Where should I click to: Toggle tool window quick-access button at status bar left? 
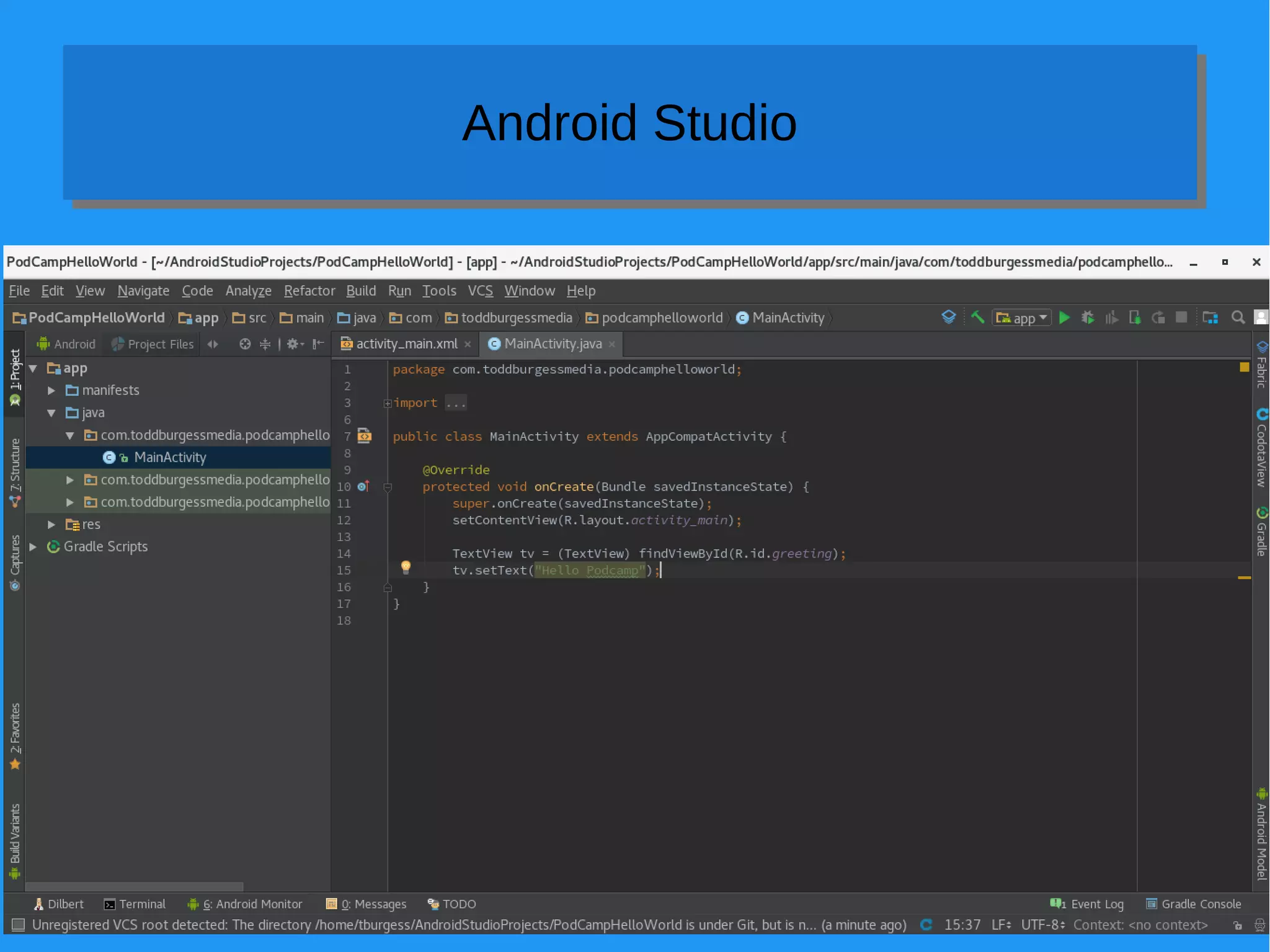click(19, 925)
